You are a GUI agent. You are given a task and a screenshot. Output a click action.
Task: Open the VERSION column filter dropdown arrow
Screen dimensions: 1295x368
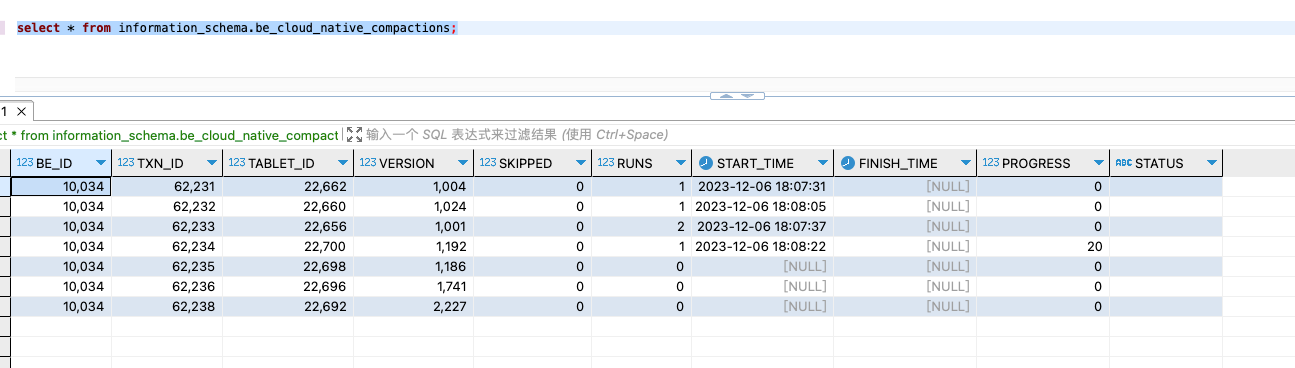pos(462,163)
